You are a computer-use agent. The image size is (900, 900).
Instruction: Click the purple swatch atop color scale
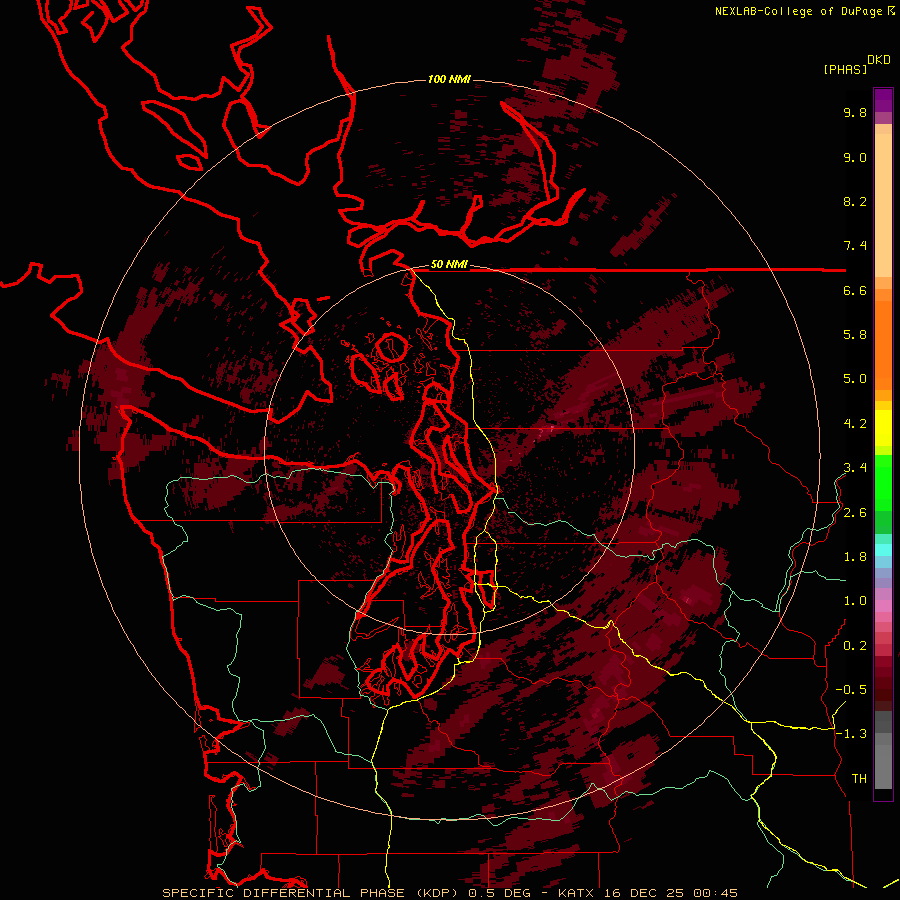(883, 100)
